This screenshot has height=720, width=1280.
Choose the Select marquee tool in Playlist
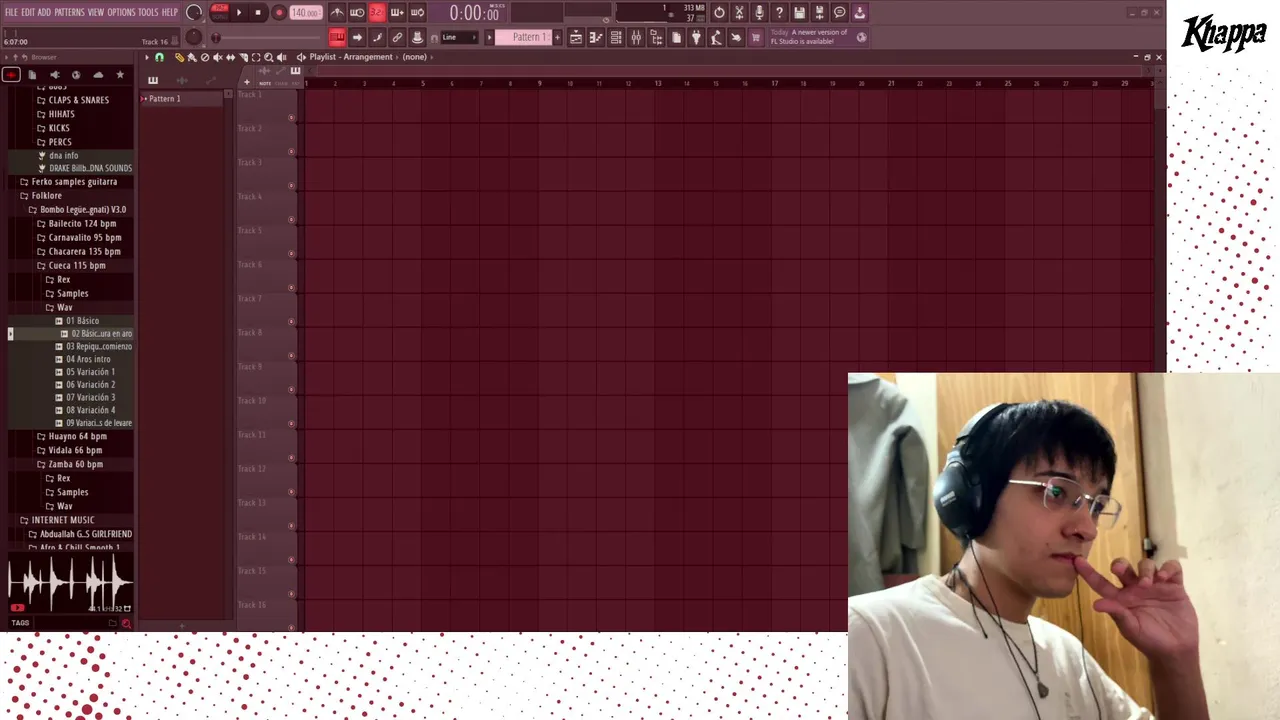pyautogui.click(x=256, y=57)
